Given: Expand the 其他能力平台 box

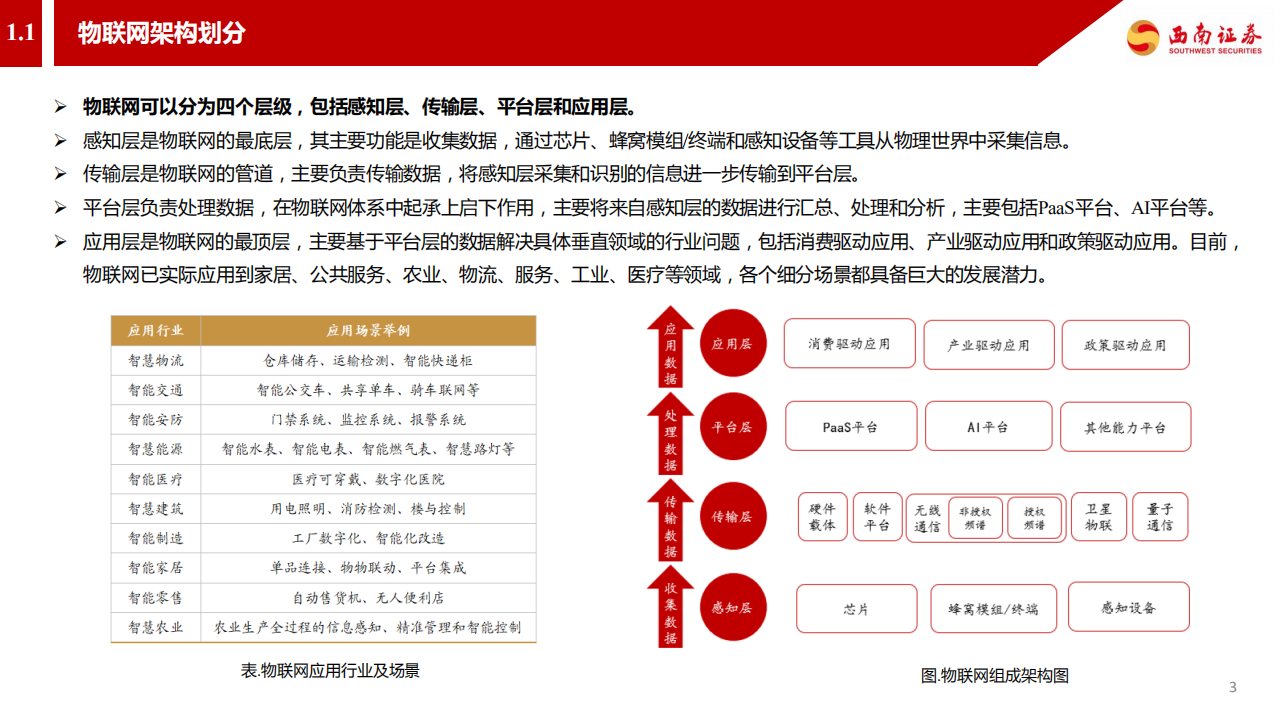Looking at the screenshot, I should point(1125,426).
